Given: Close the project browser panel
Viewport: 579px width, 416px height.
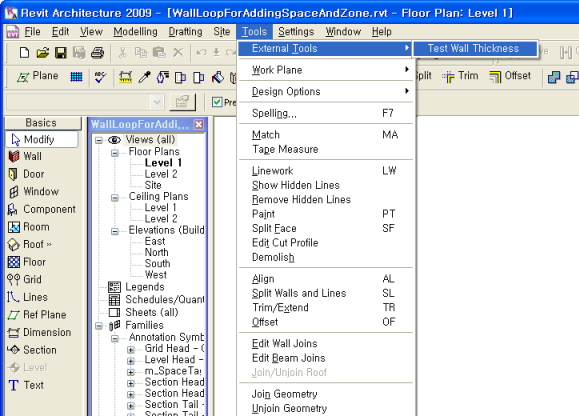Looking at the screenshot, I should click(199, 124).
